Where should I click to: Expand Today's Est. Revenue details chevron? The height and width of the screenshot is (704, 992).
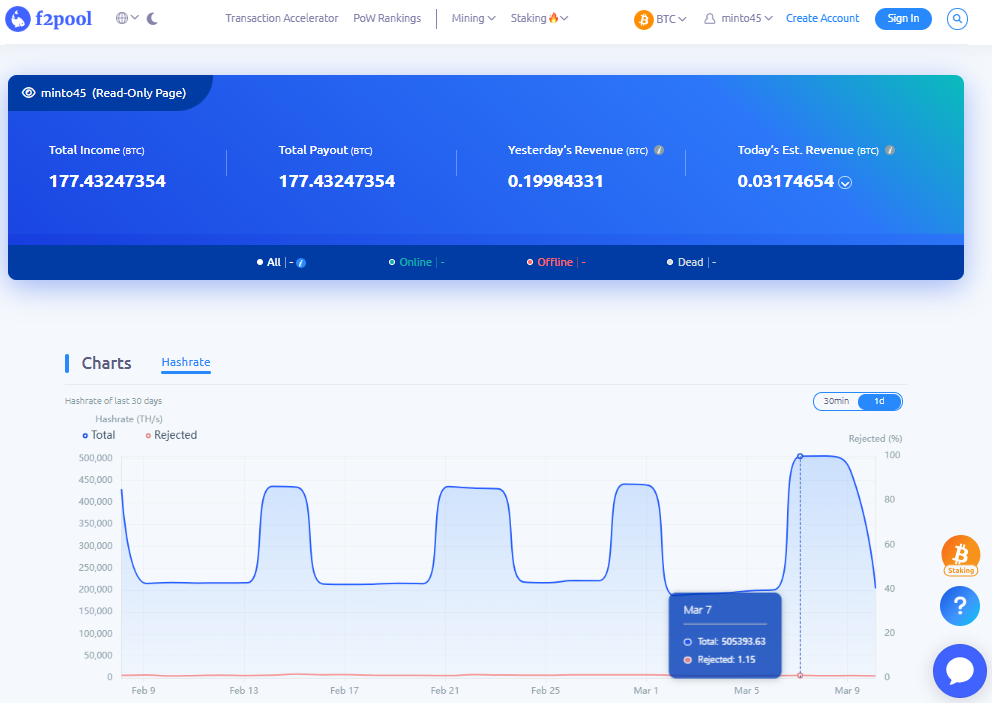point(845,183)
